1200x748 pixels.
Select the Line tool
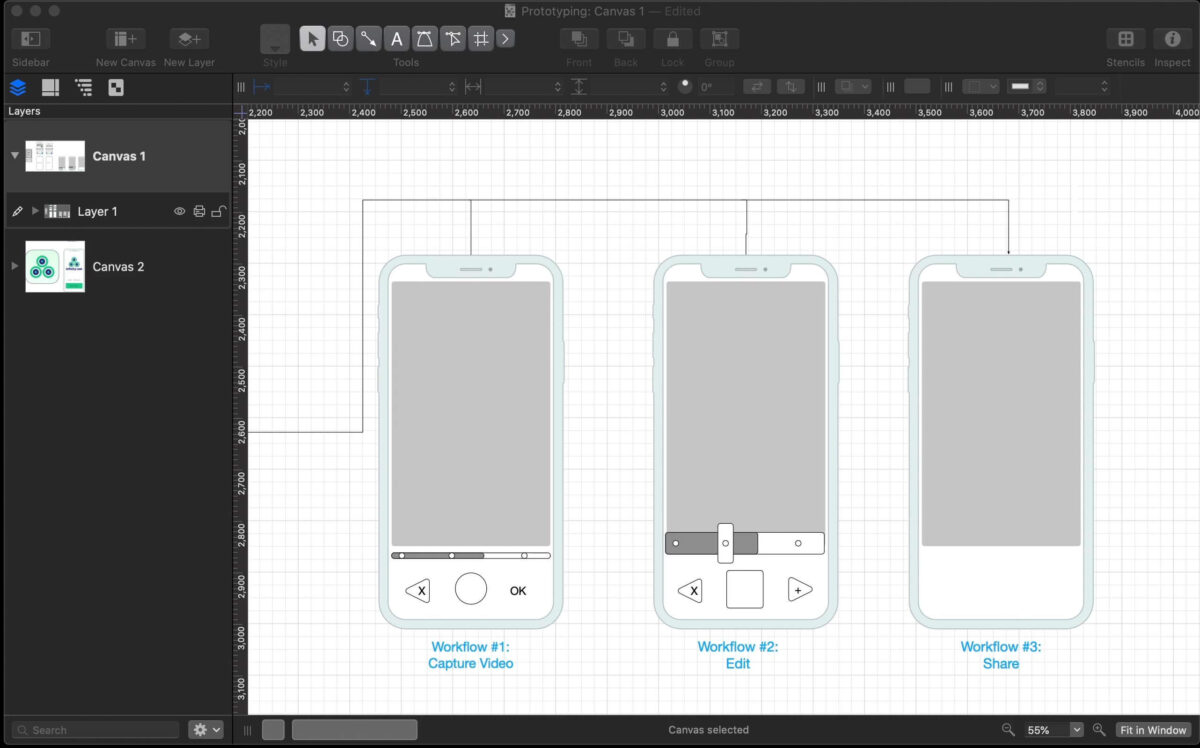click(x=368, y=38)
